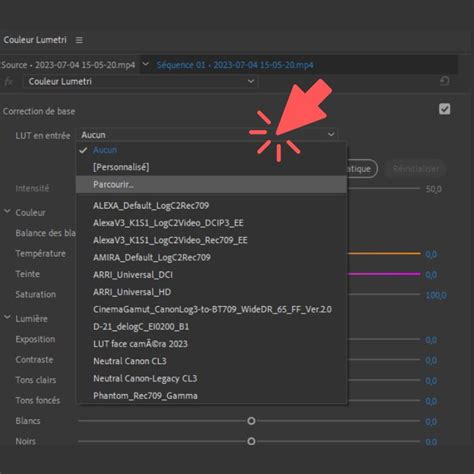Screen dimensions: 474x474
Task: Open the Couleur Lumetri effect dropdown
Action: tap(140, 82)
